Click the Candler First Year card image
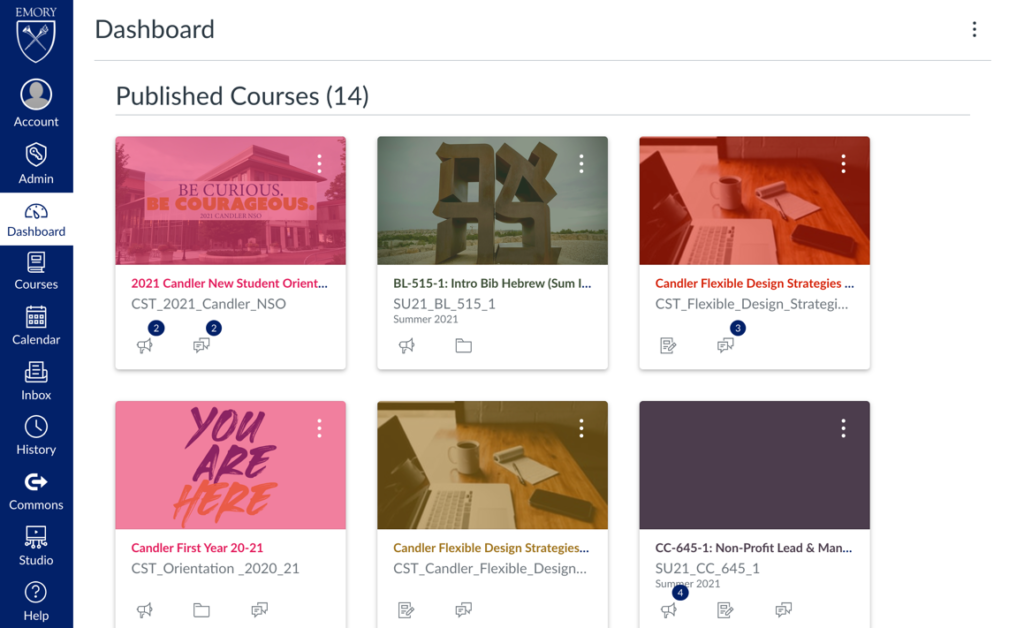 [230, 465]
